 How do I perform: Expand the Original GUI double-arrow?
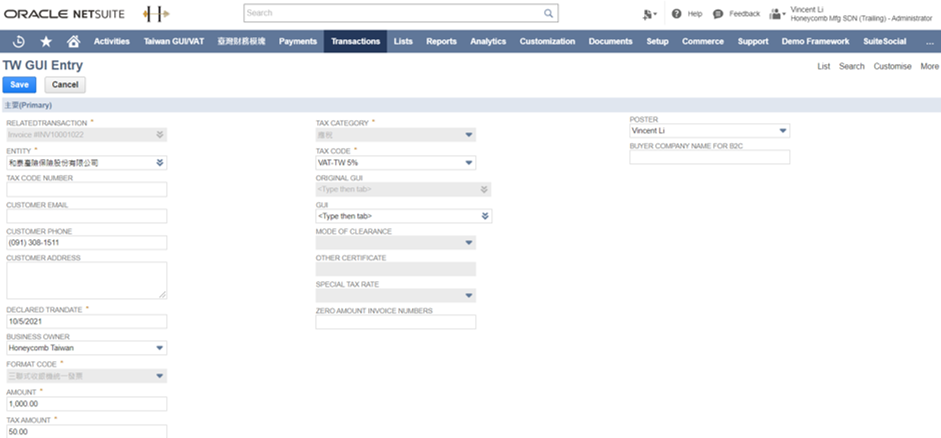tap(484, 190)
